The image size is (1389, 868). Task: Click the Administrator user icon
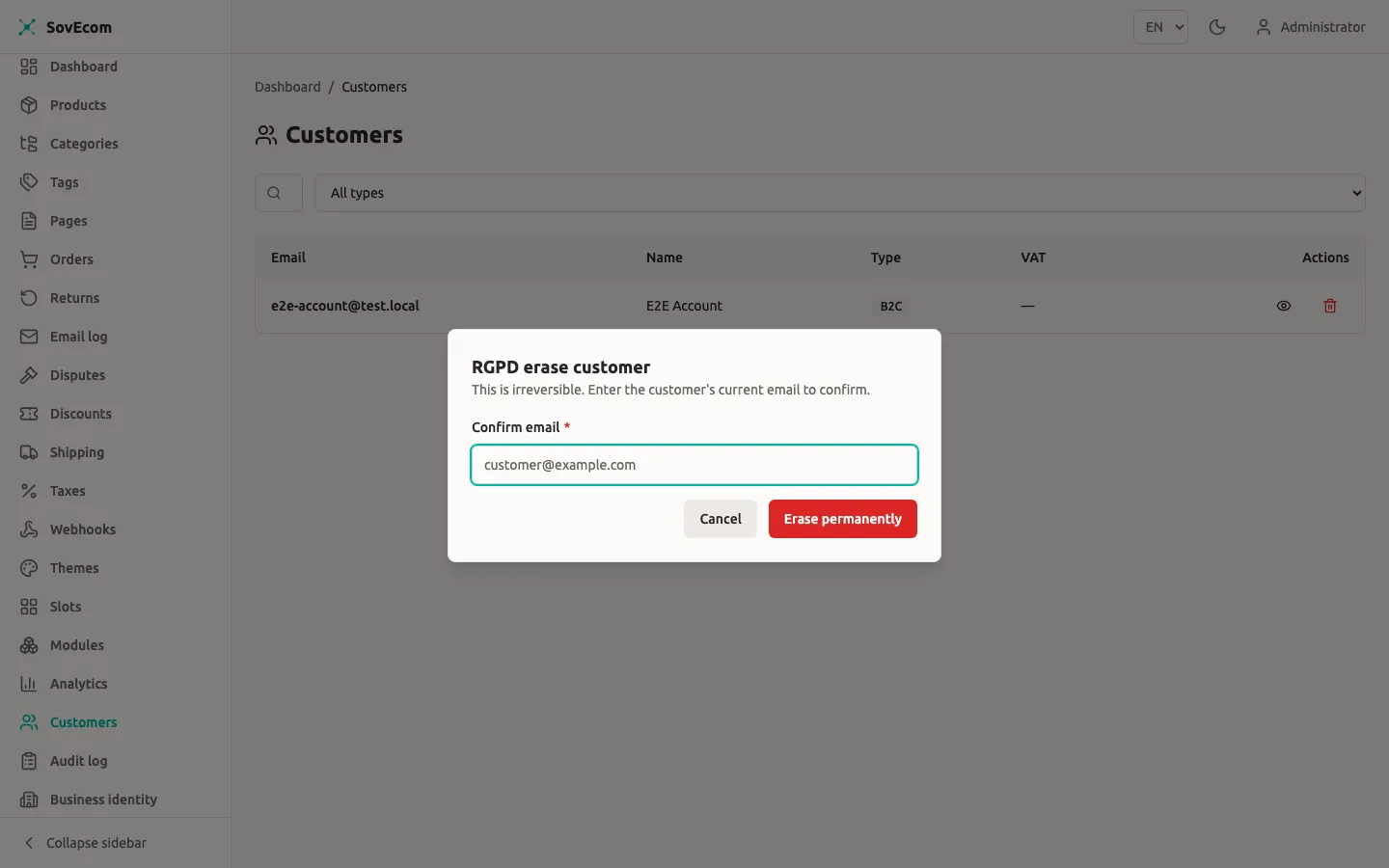pos(1263,27)
